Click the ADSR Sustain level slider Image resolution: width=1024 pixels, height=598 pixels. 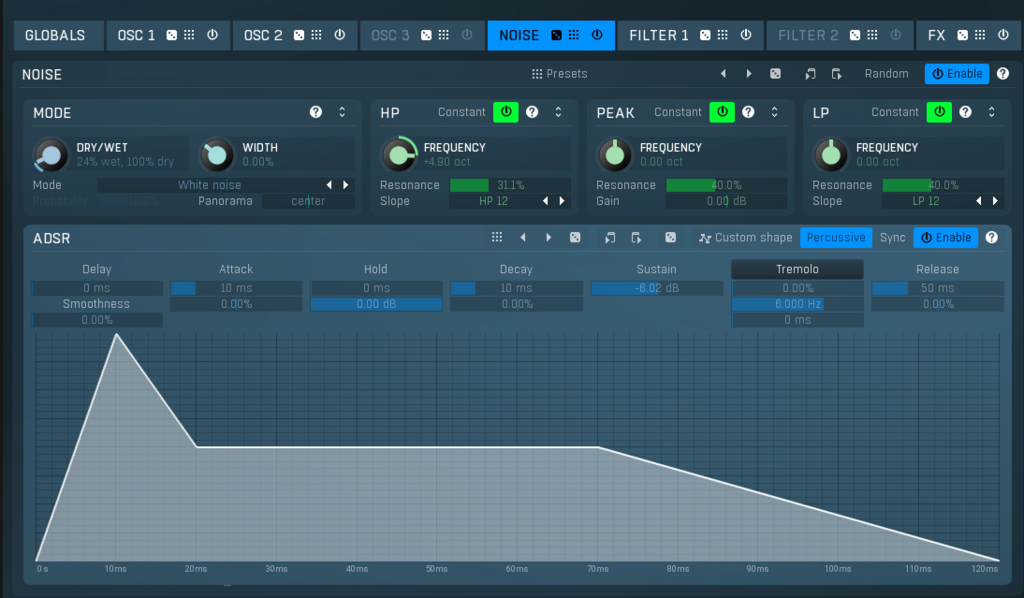[657, 288]
